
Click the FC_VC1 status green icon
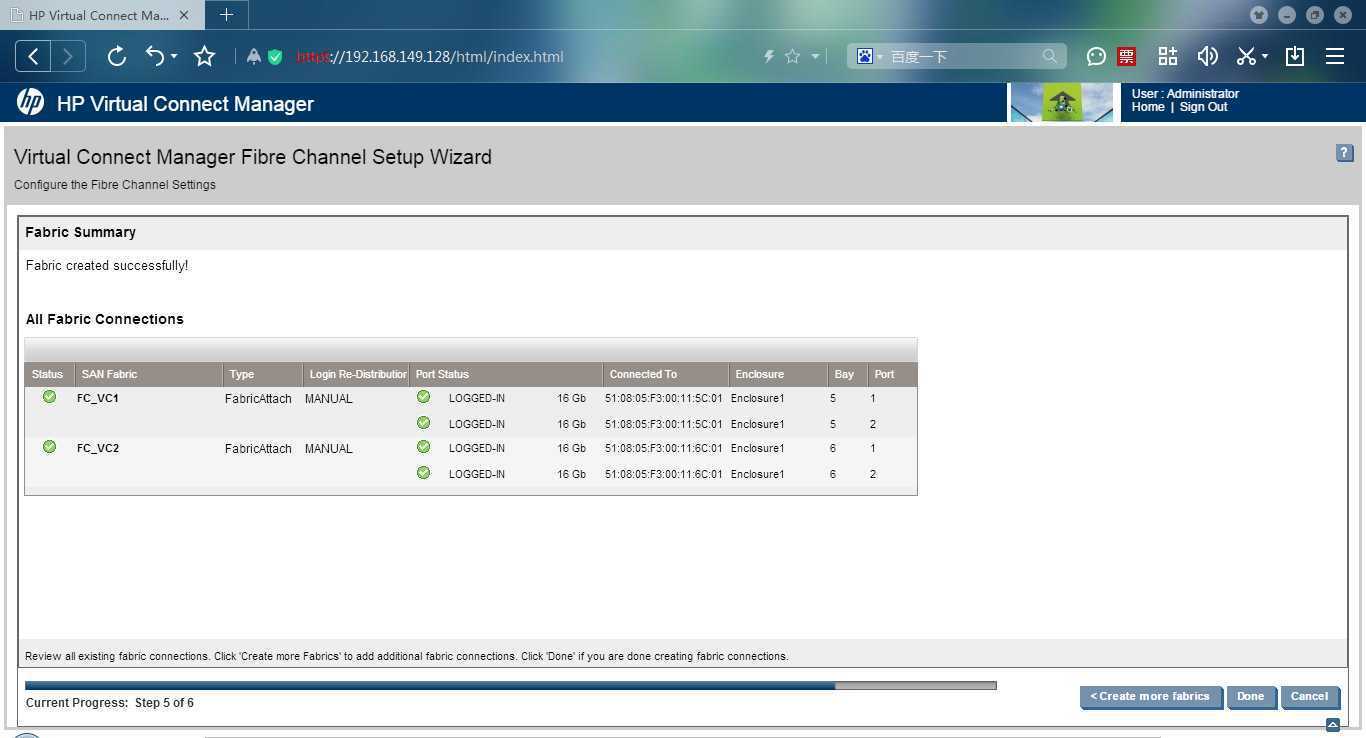(49, 397)
